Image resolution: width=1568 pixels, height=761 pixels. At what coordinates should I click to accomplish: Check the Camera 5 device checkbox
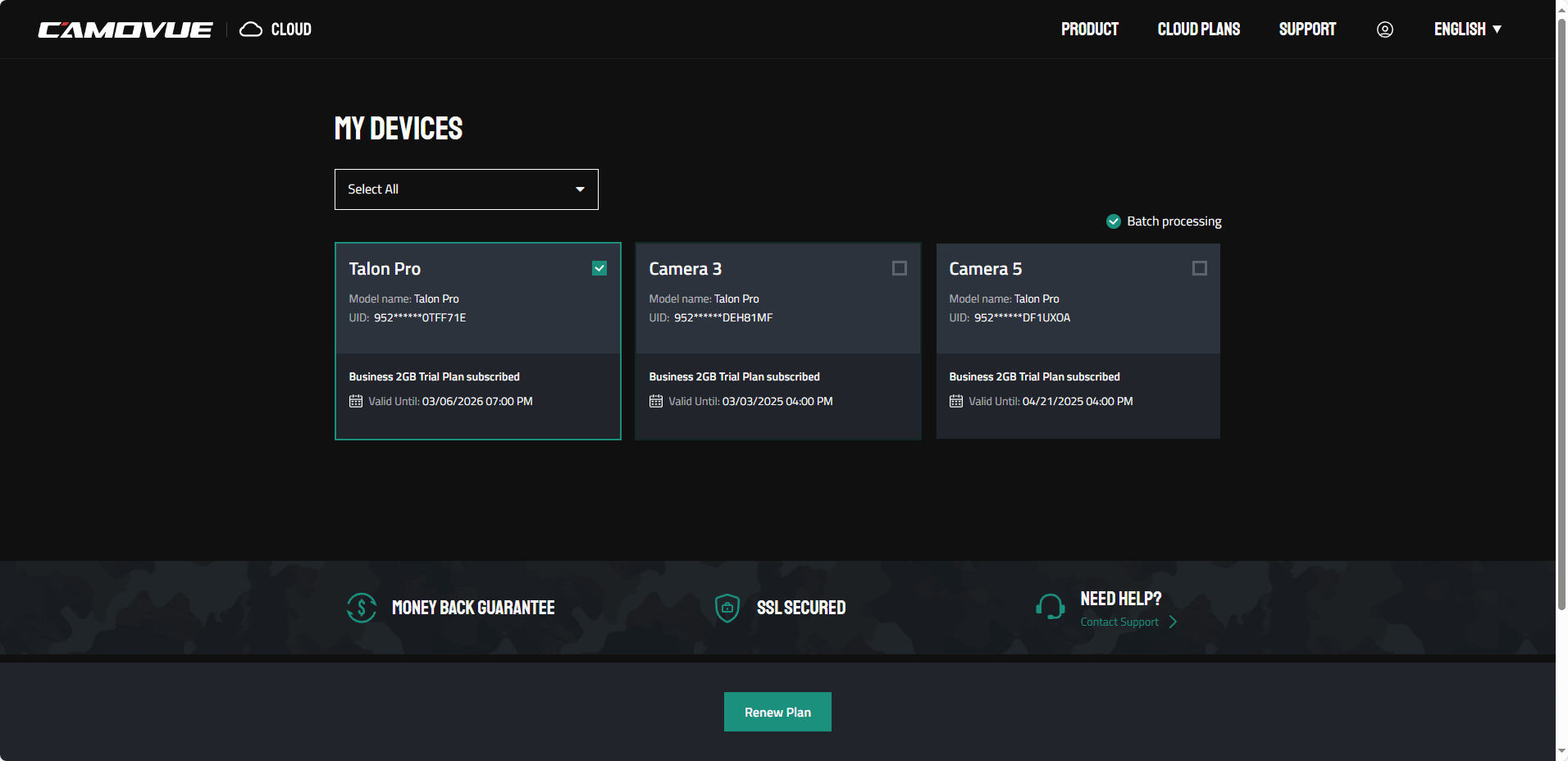click(1200, 268)
